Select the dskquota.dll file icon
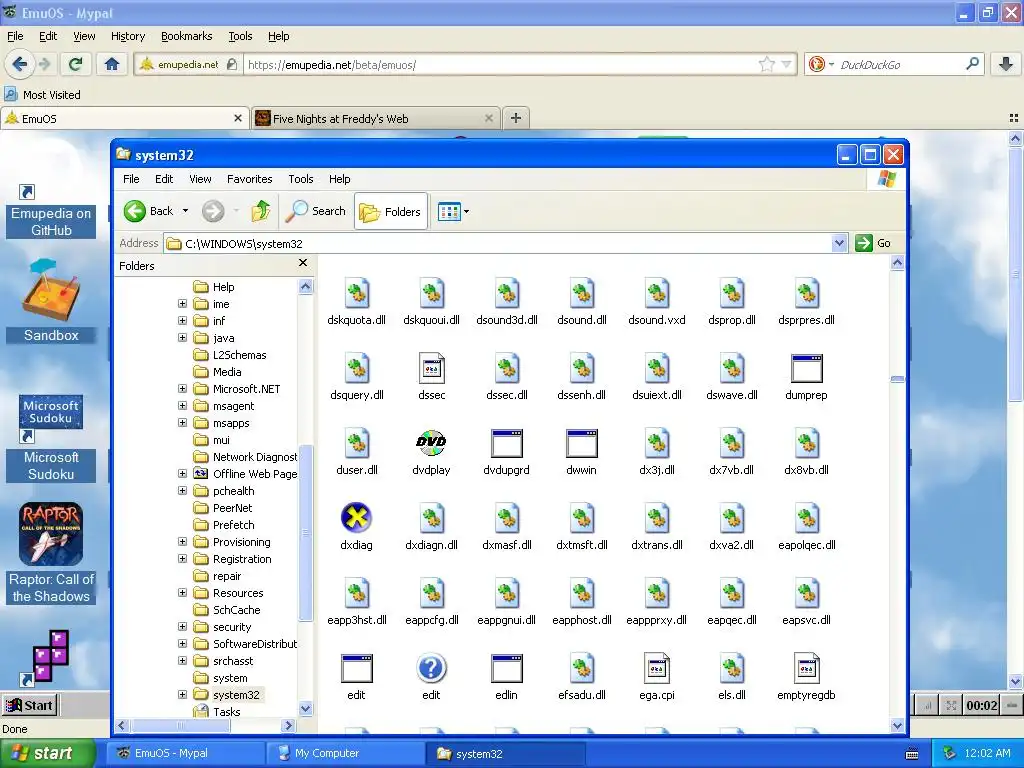Image resolution: width=1024 pixels, height=768 pixels. pyautogui.click(x=357, y=294)
